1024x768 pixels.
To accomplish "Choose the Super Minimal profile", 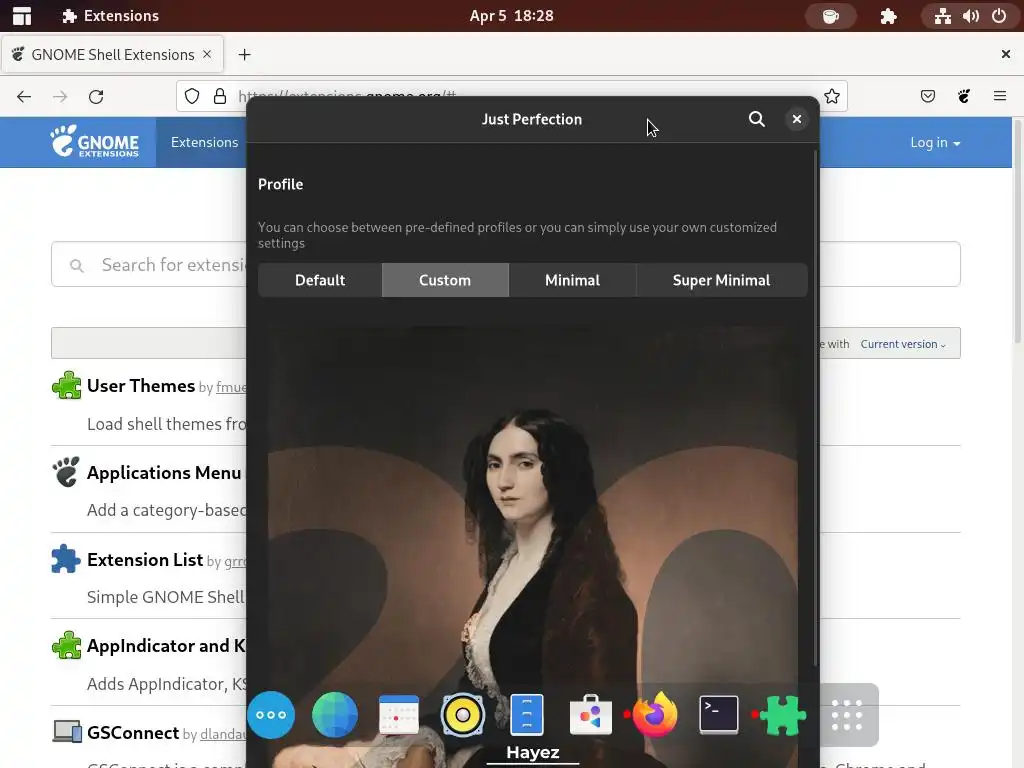I will point(721,280).
